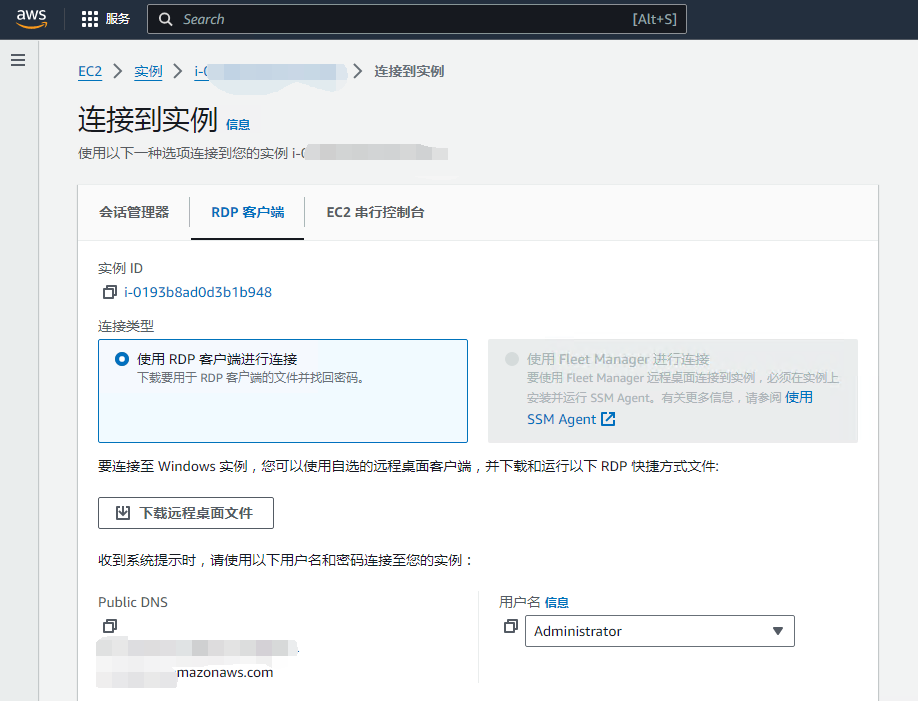
Task: Open the hamburger side navigation menu
Action: [18, 60]
